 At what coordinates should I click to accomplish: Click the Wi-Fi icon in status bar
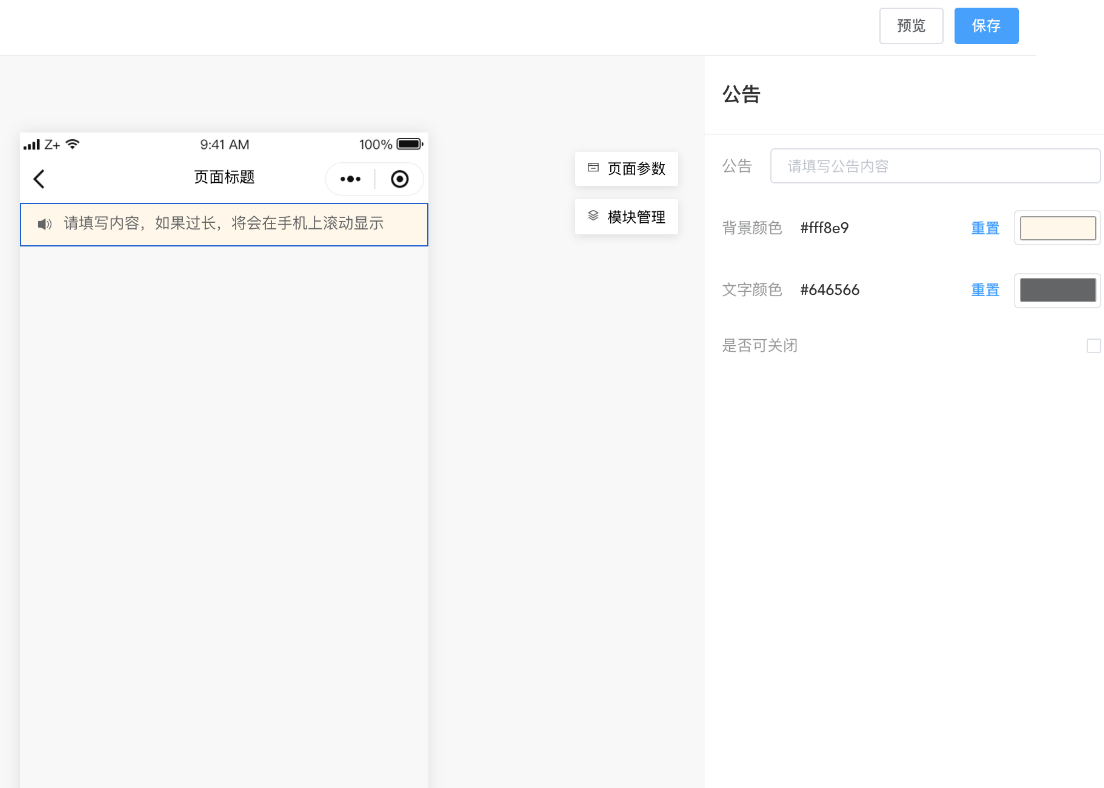point(73,144)
